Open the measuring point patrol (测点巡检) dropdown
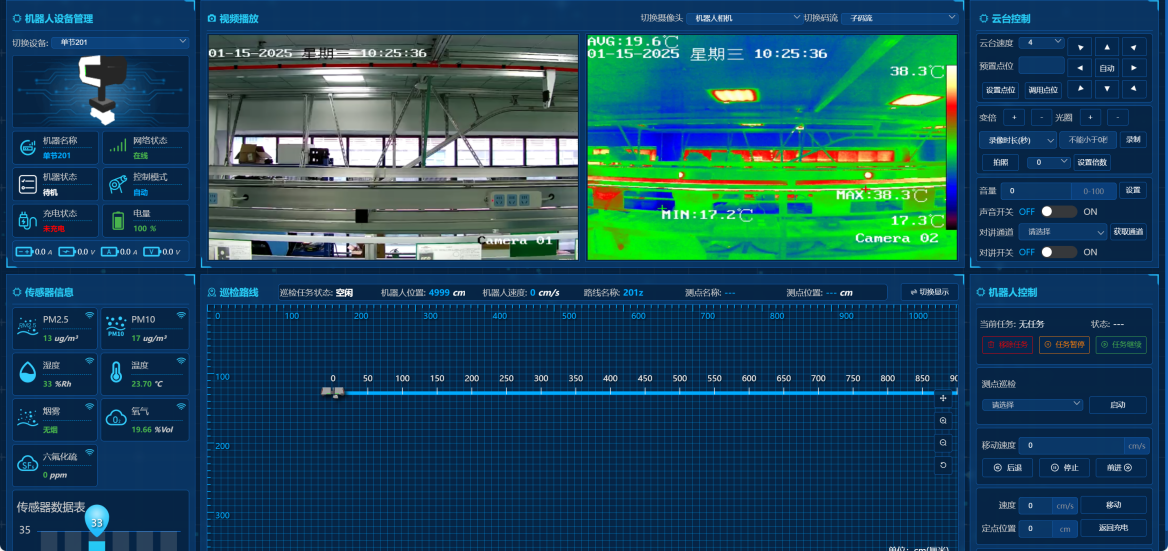 (1032, 404)
